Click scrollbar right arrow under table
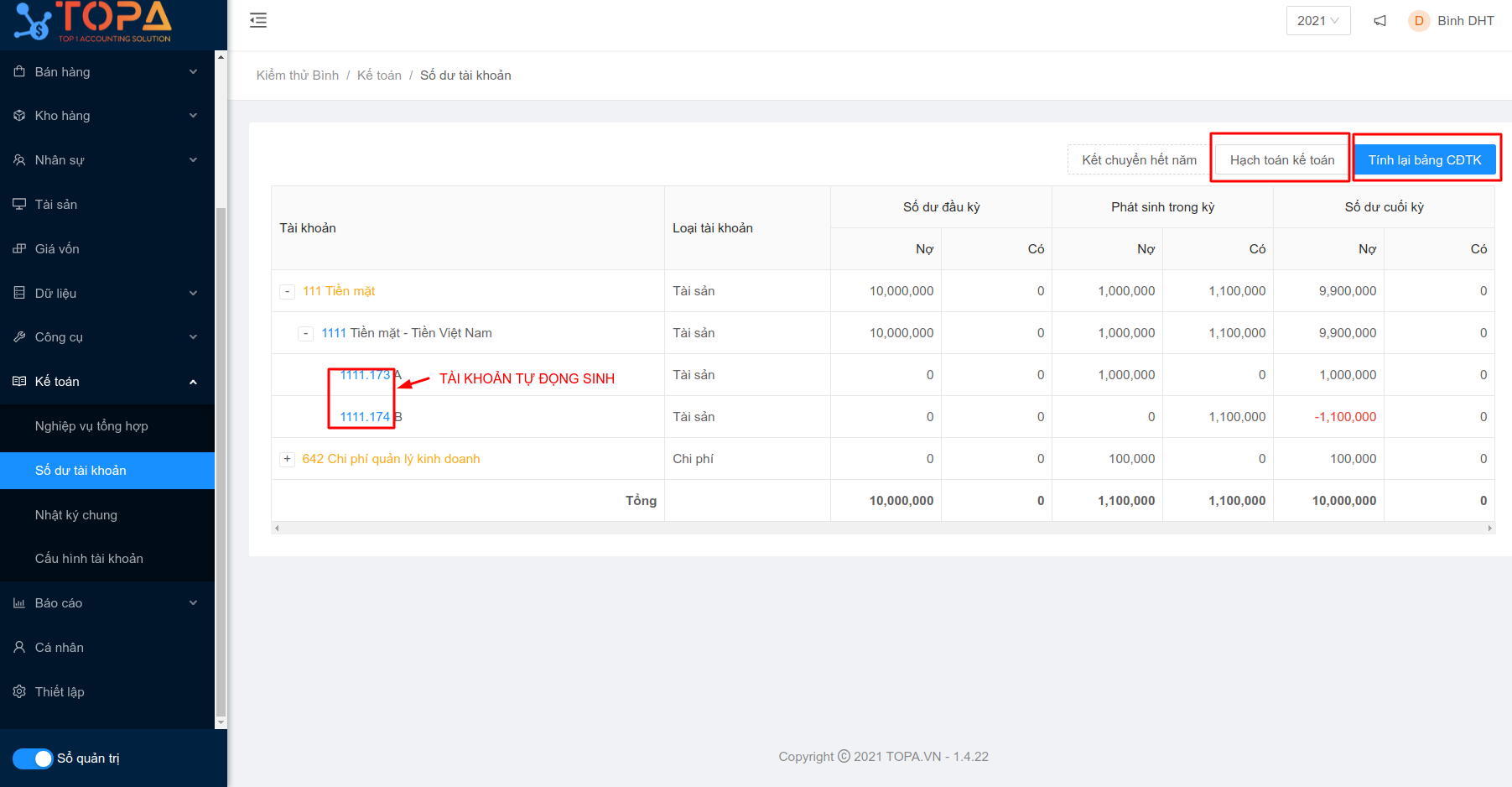The image size is (1512, 787). (x=1490, y=528)
